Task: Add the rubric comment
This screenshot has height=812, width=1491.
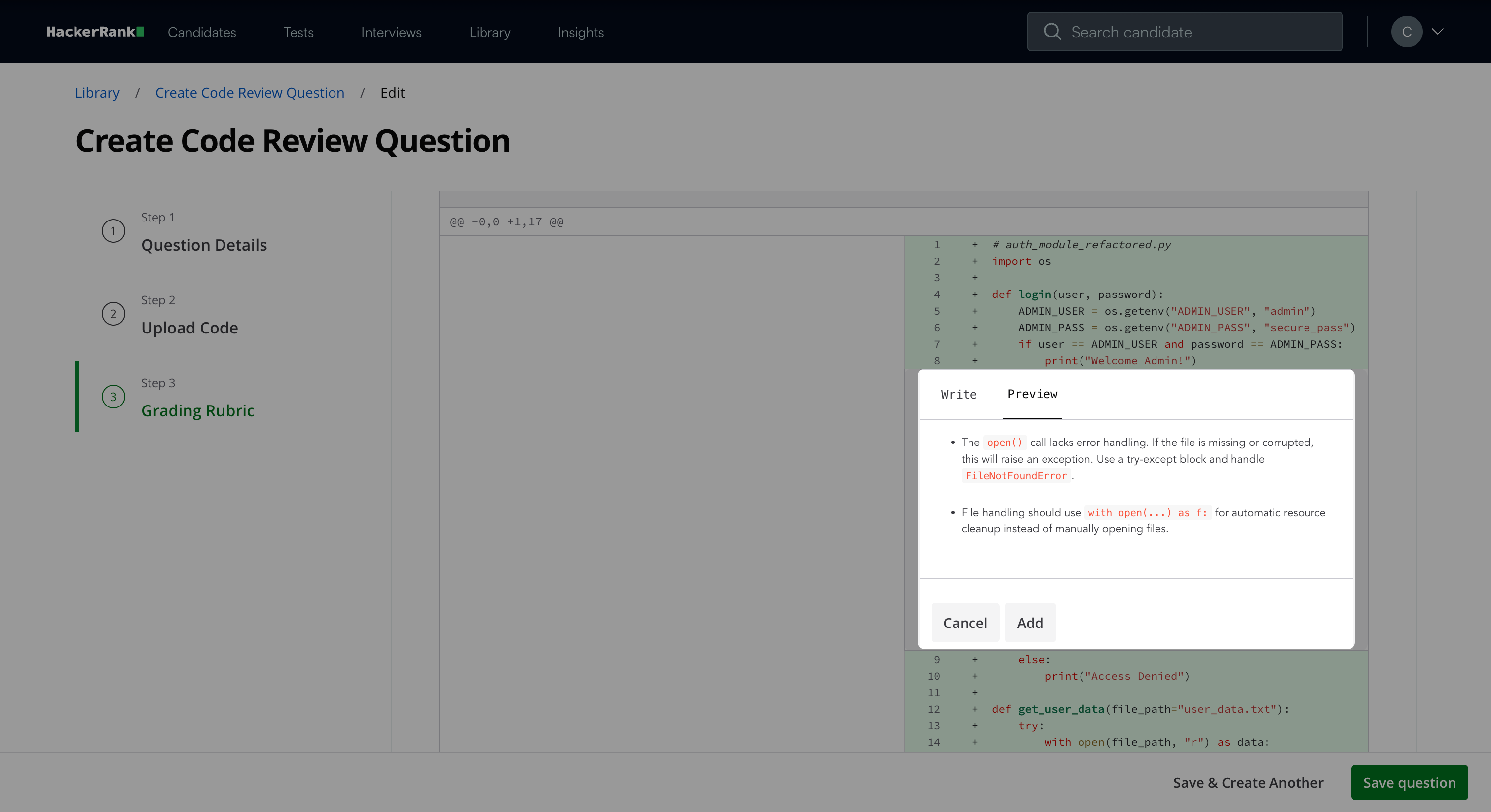Action: [x=1030, y=623]
